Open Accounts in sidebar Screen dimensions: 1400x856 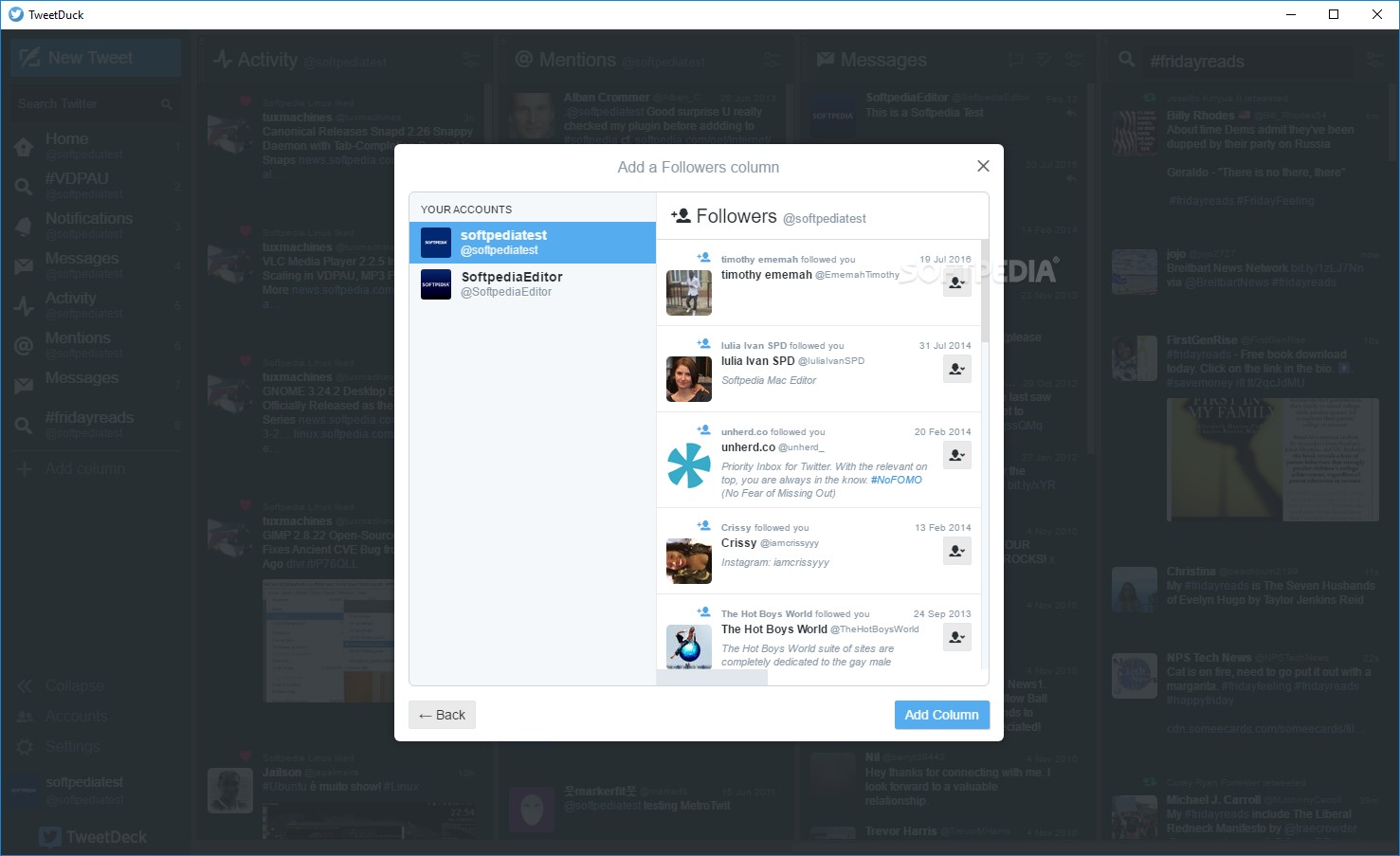point(64,716)
